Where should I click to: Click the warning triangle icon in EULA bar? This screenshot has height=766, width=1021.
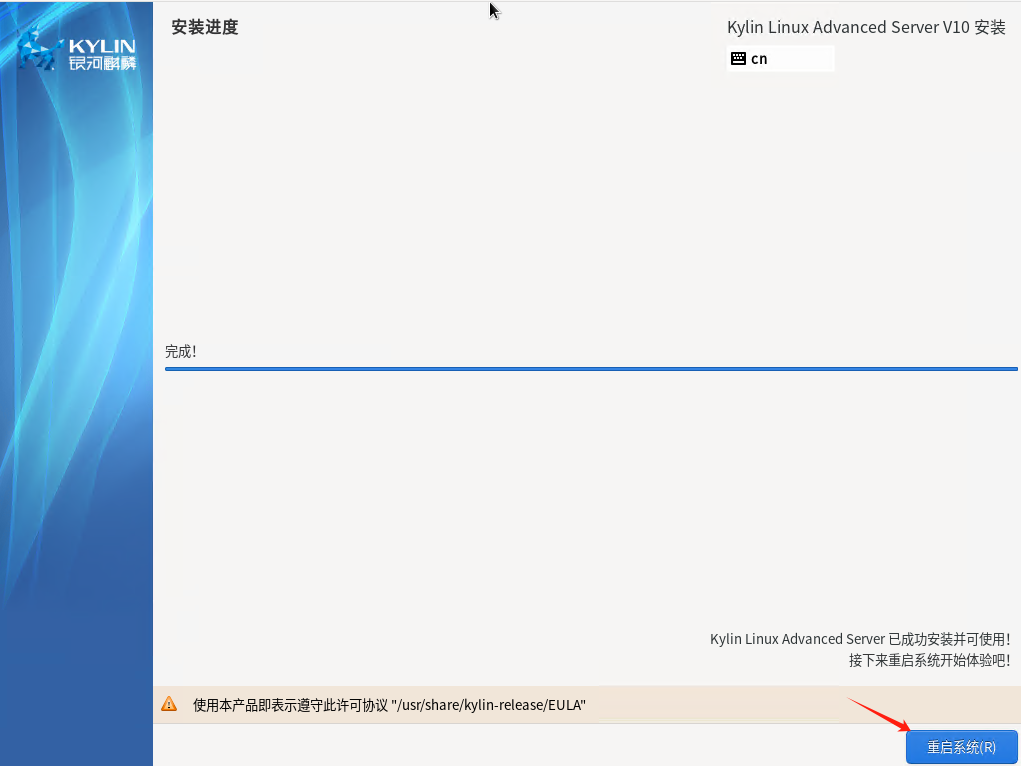169,704
